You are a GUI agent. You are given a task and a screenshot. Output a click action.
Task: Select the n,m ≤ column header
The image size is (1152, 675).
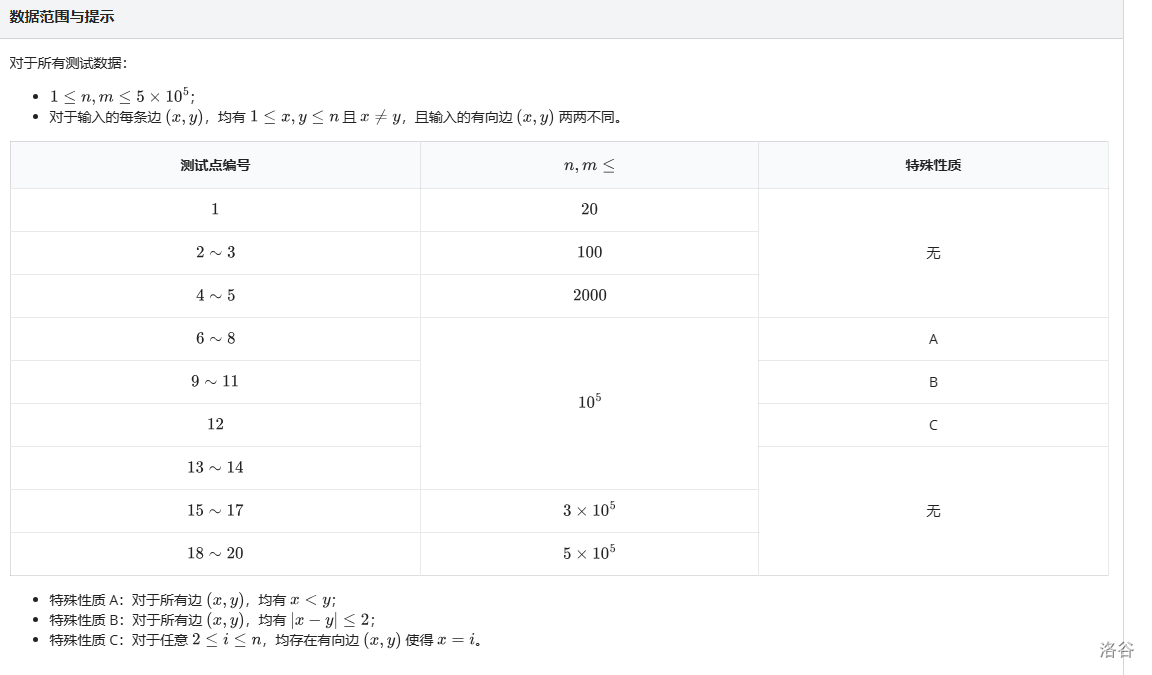589,165
